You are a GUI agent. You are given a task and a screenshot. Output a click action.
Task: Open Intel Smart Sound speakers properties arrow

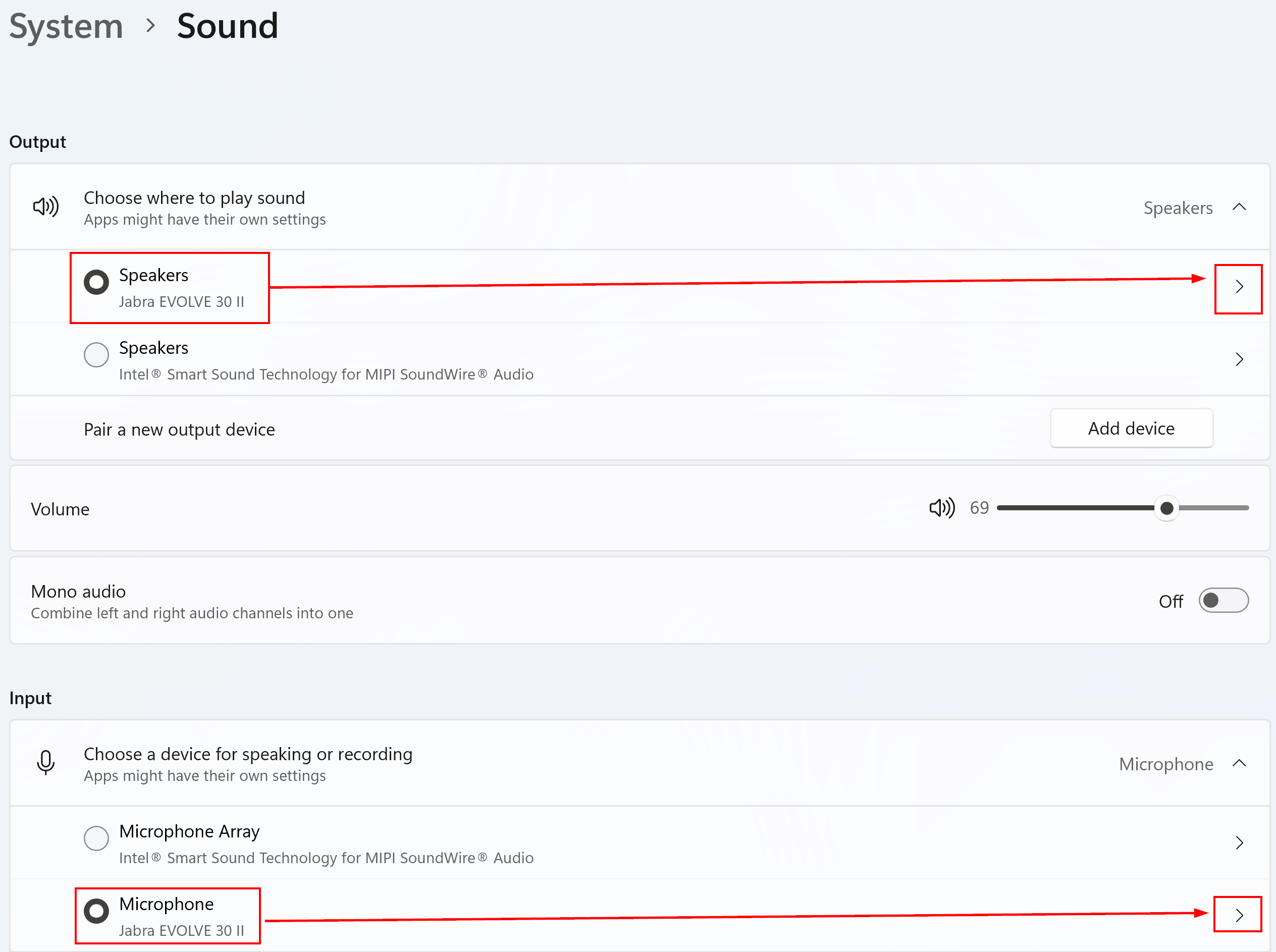(1239, 359)
